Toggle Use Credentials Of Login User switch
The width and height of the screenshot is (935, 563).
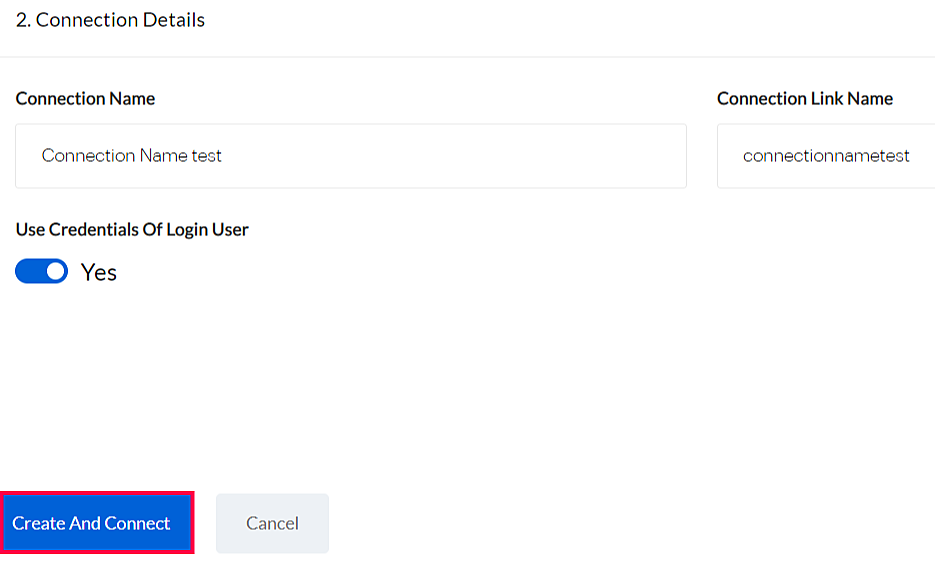(x=41, y=271)
